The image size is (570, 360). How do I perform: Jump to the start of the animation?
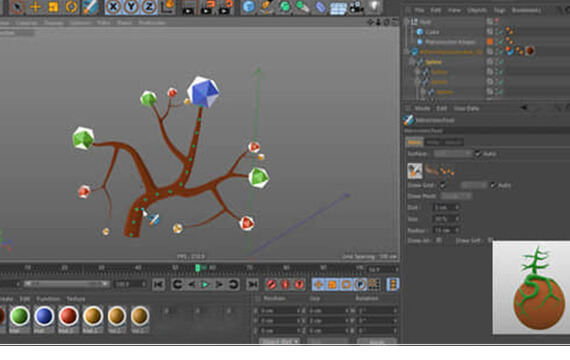158,284
